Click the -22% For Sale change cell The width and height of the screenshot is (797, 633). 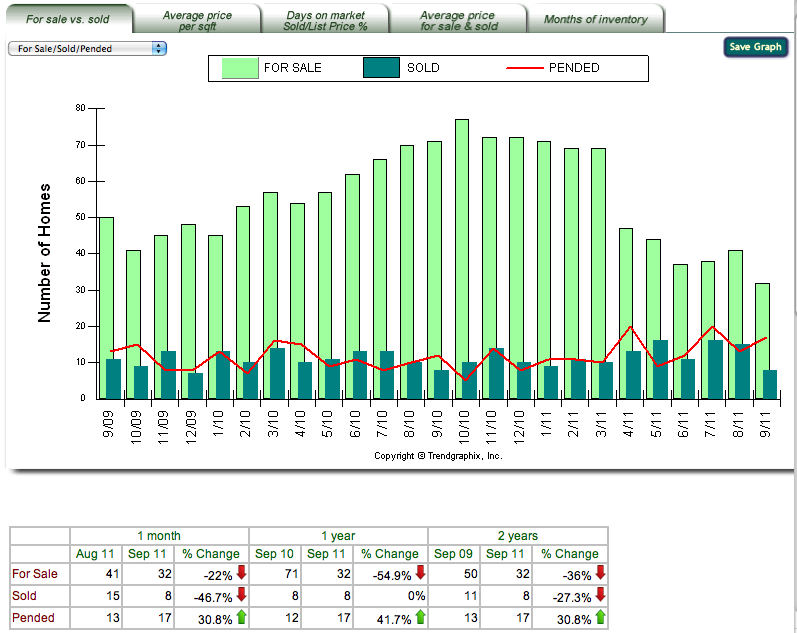pyautogui.click(x=211, y=574)
